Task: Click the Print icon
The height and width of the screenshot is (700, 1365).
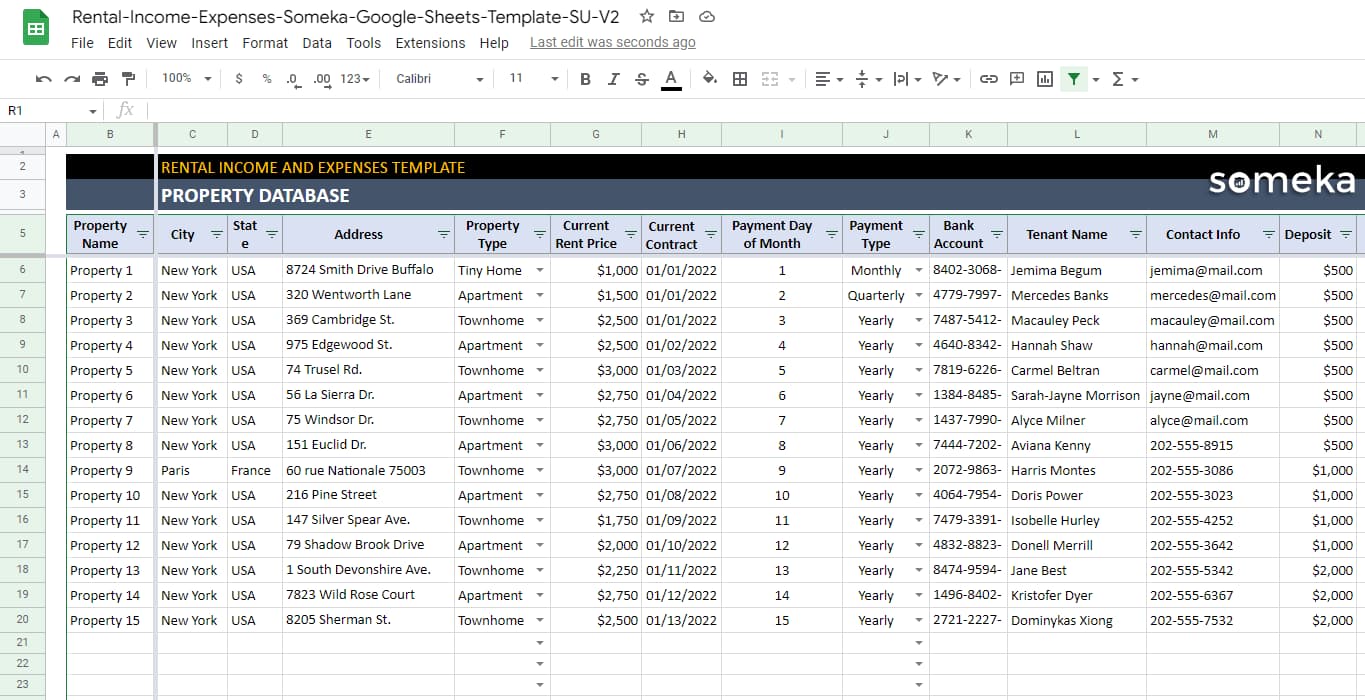Action: (100, 78)
